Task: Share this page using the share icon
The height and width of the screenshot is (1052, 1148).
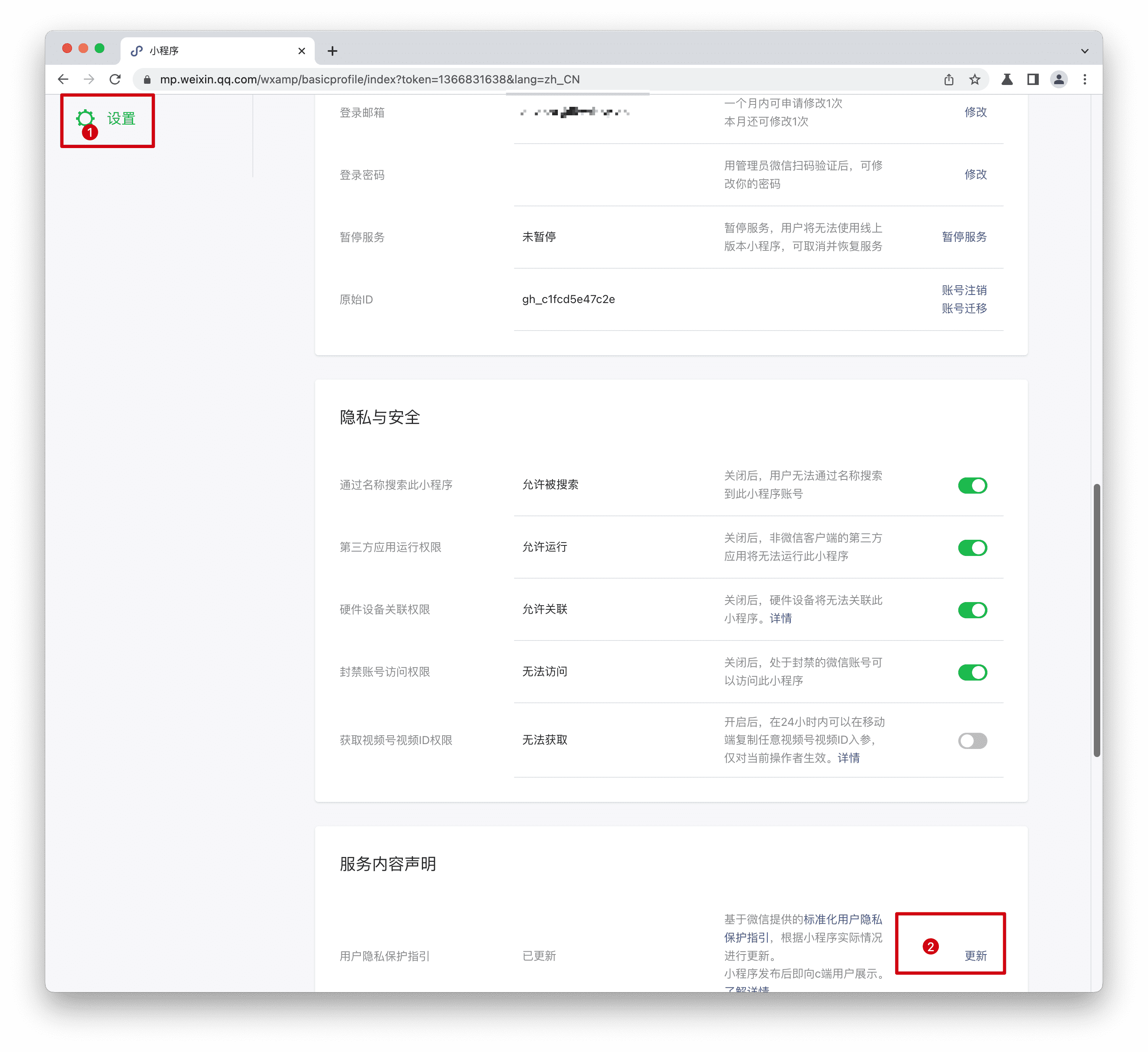Action: click(949, 79)
